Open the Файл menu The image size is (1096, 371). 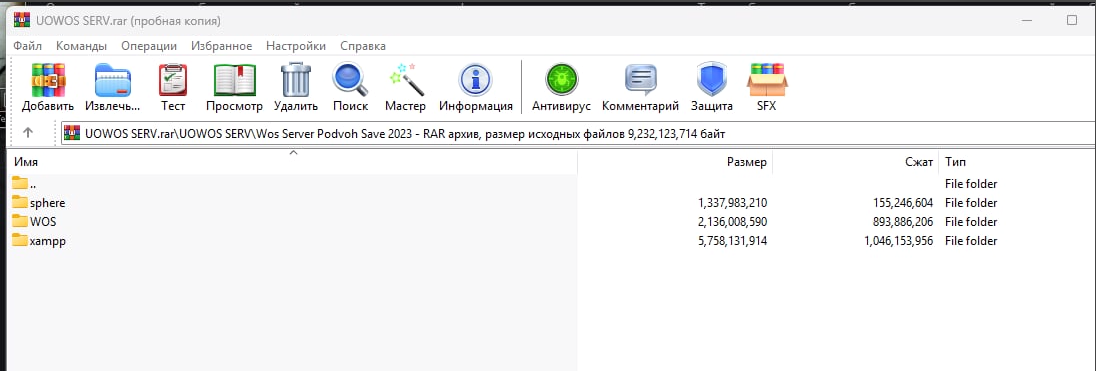(x=27, y=46)
